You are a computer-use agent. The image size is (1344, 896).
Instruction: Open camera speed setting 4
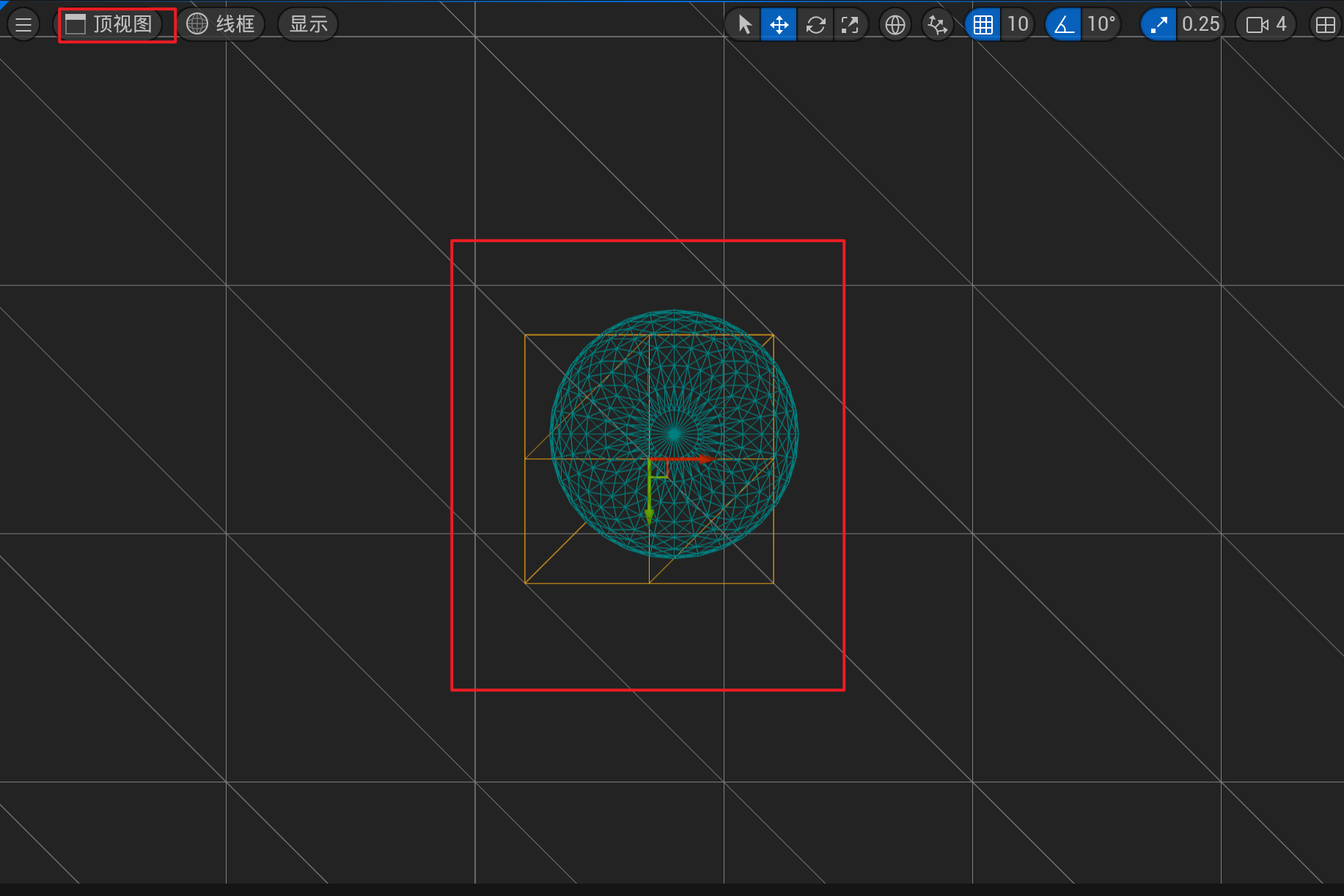point(1266,24)
